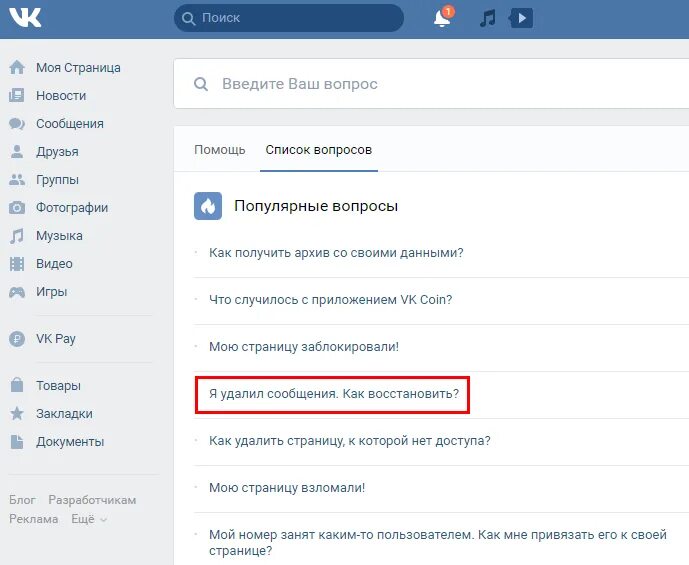This screenshot has width=689, height=565.
Task: Click the magnifier in the question box
Action: click(201, 84)
